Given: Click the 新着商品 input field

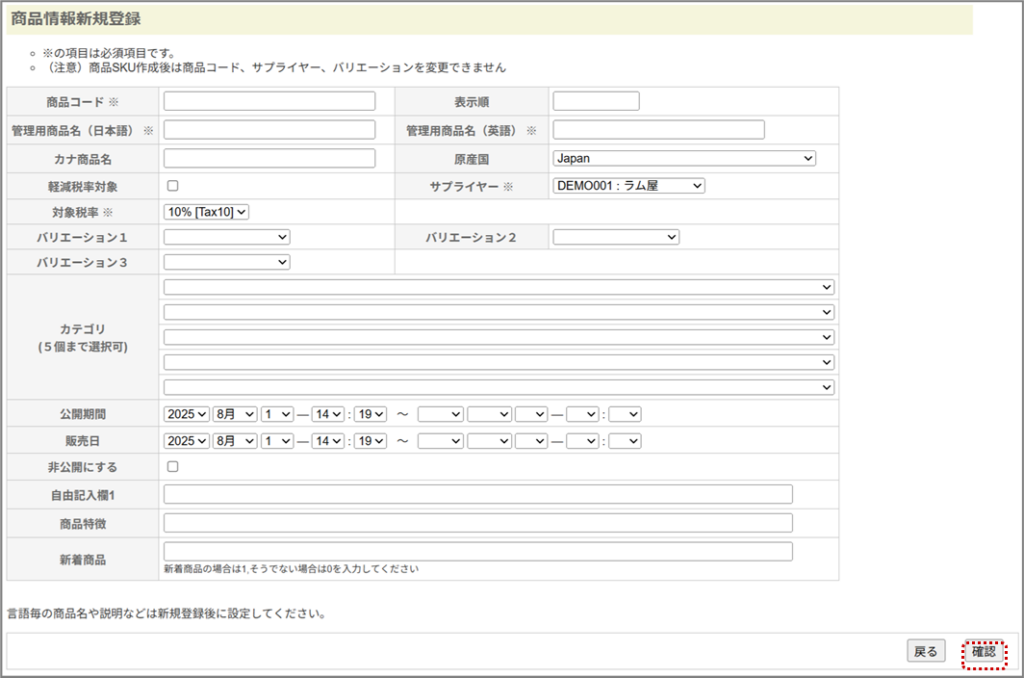Looking at the screenshot, I should 478,552.
